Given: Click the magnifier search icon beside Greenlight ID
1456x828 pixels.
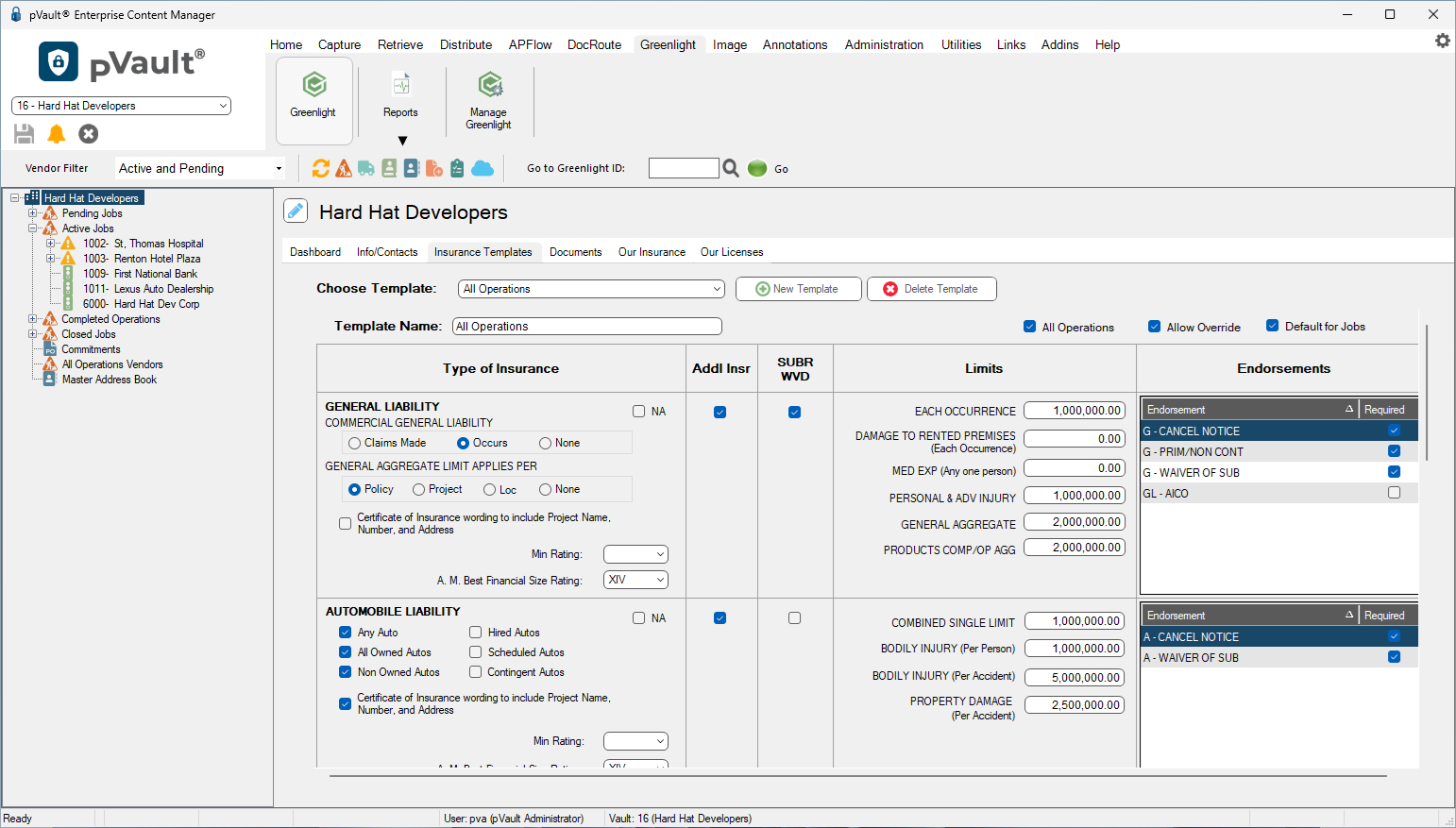Looking at the screenshot, I should 731,168.
